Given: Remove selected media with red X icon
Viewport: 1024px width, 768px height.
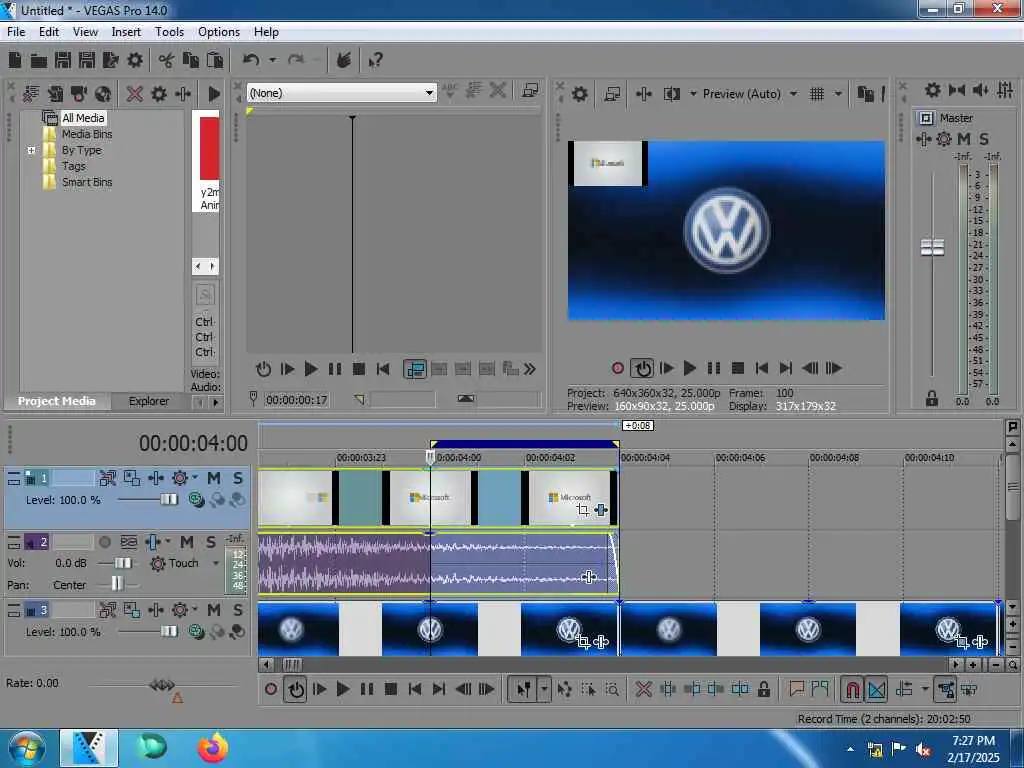Looking at the screenshot, I should pos(135,94).
